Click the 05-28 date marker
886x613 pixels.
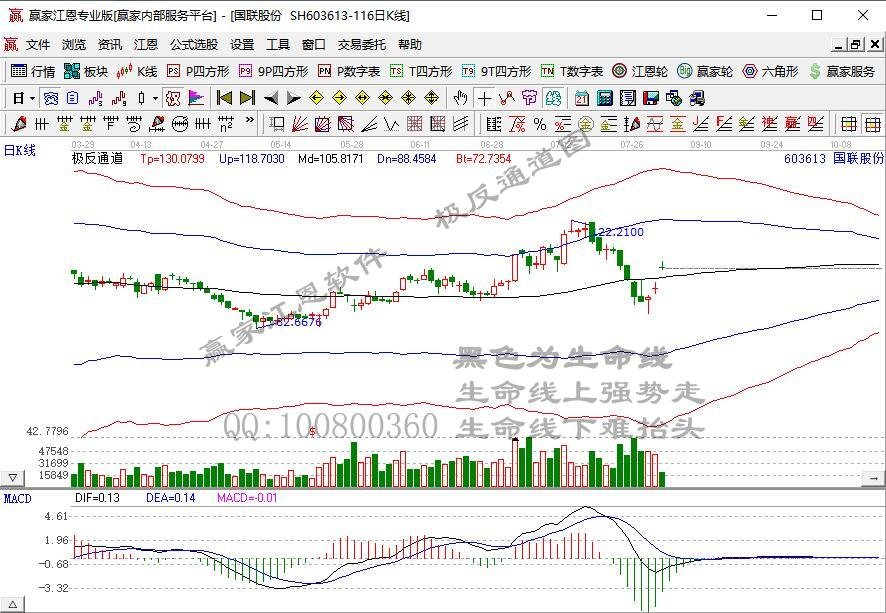pos(352,145)
